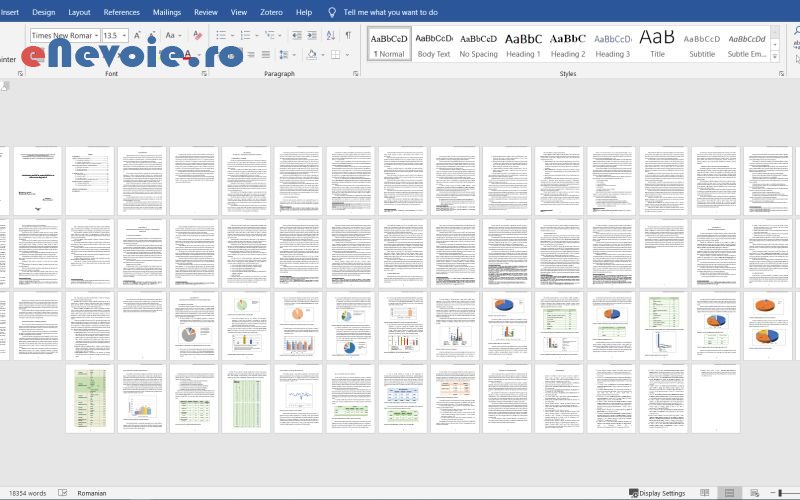This screenshot has width=800, height=500.
Task: Click the Shading paint bucket icon
Action: [x=311, y=55]
